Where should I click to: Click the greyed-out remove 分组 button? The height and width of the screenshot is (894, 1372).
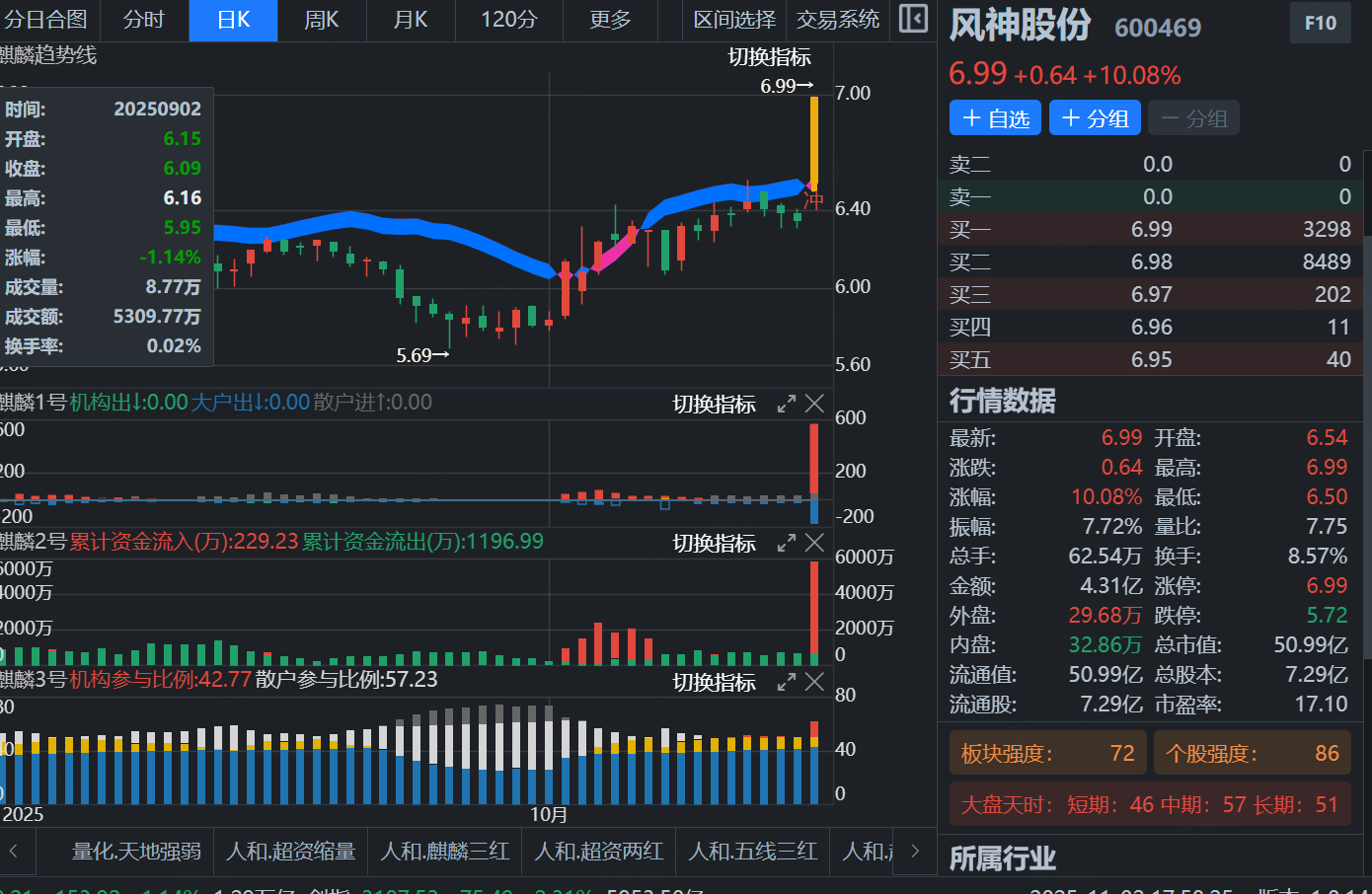pos(1193,118)
